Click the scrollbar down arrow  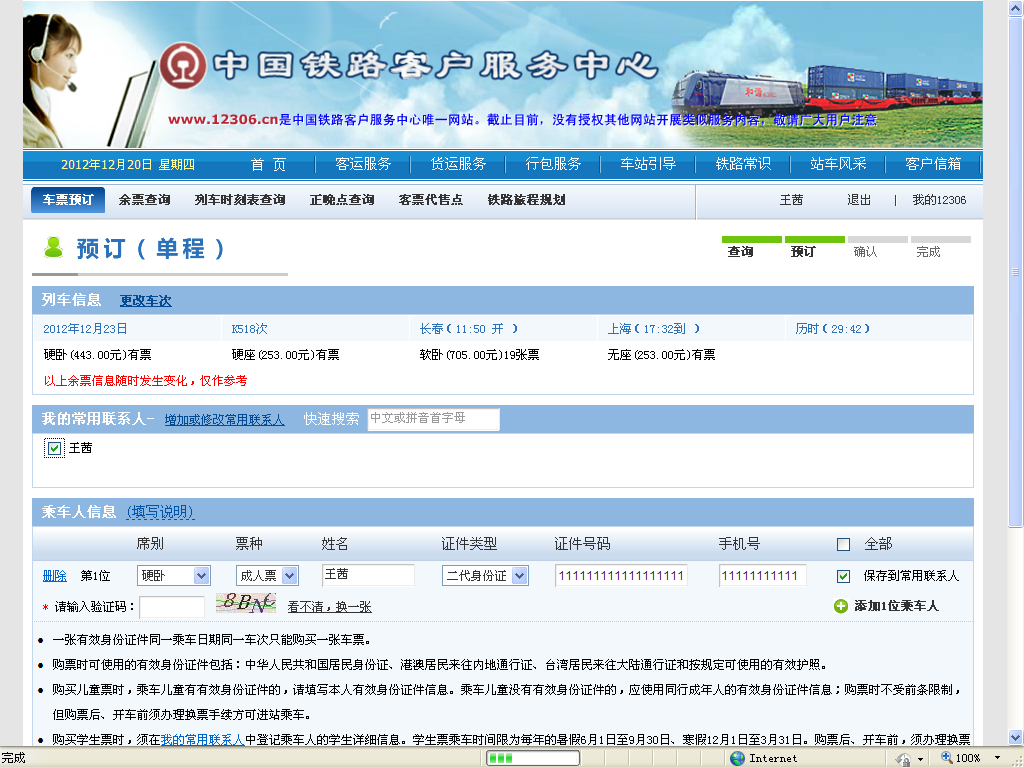coord(1016,738)
